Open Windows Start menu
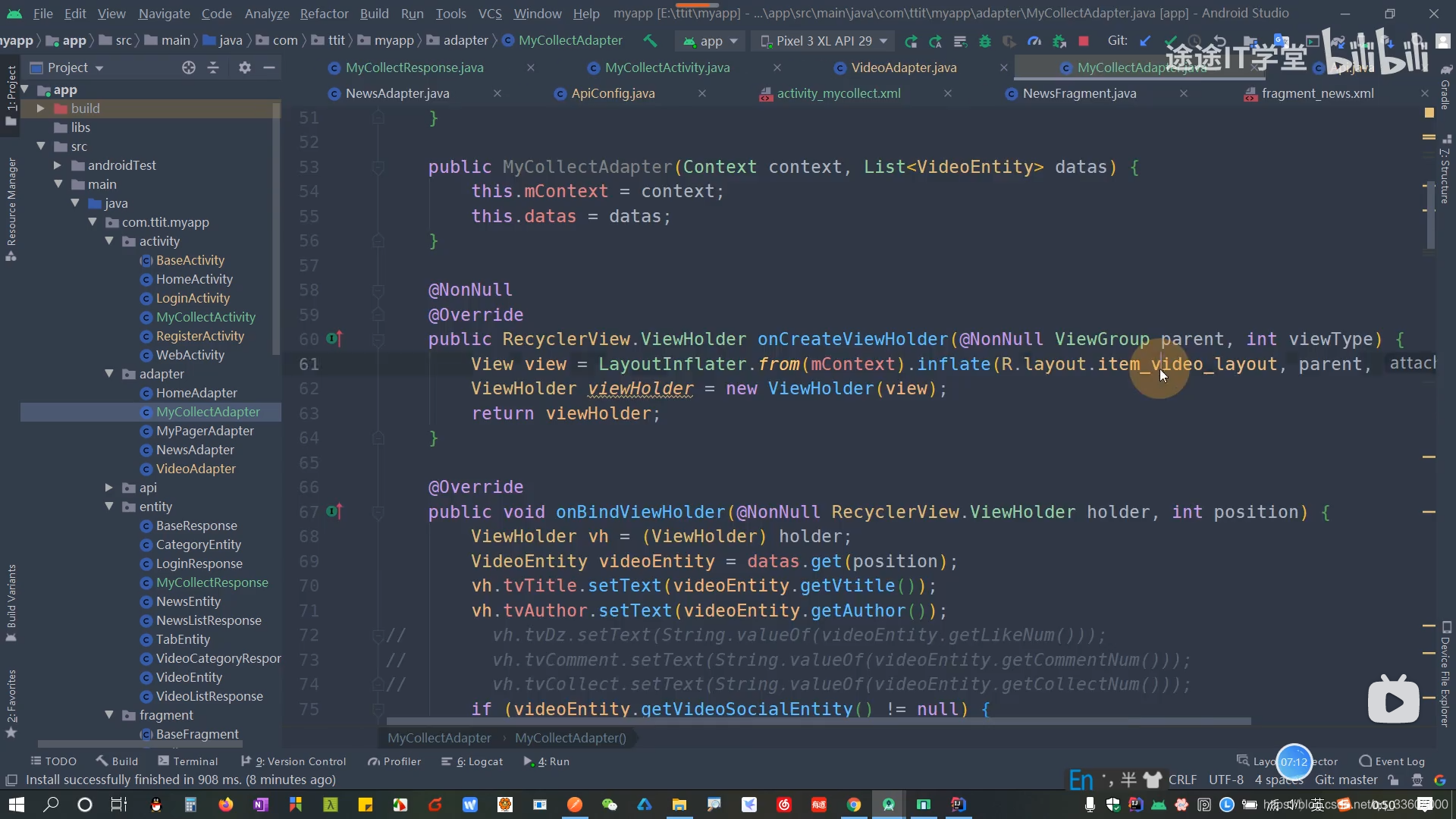Screen dimensions: 1456x819 click(x=16, y=804)
